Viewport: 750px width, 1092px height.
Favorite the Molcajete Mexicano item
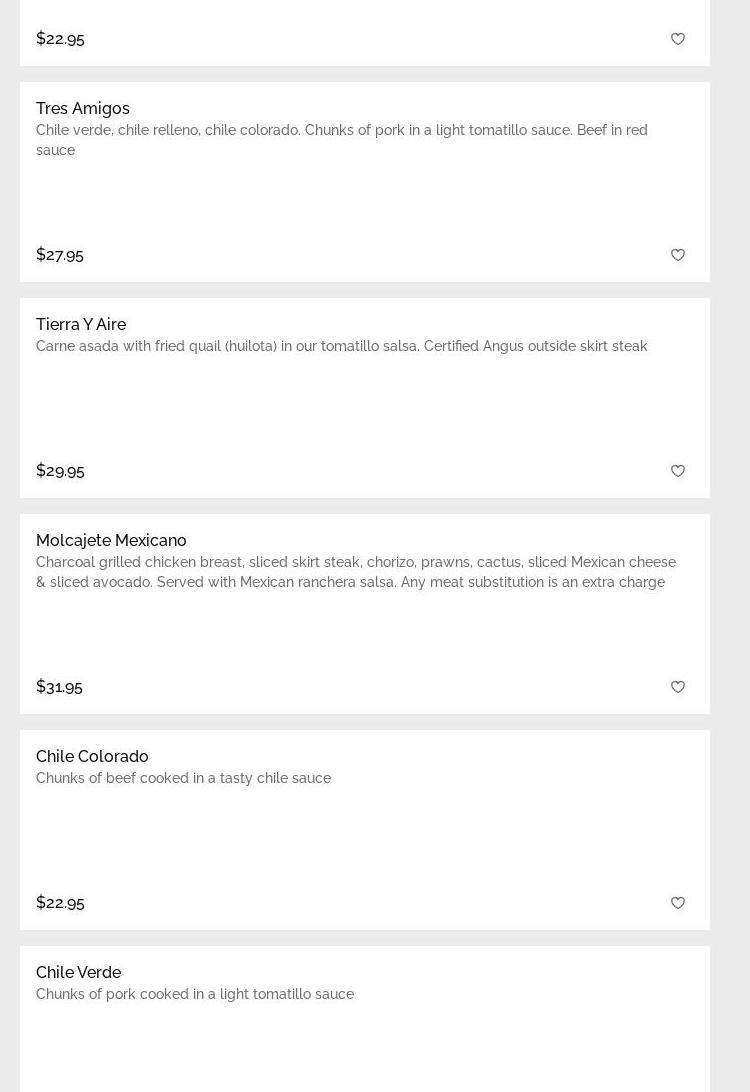tap(678, 687)
